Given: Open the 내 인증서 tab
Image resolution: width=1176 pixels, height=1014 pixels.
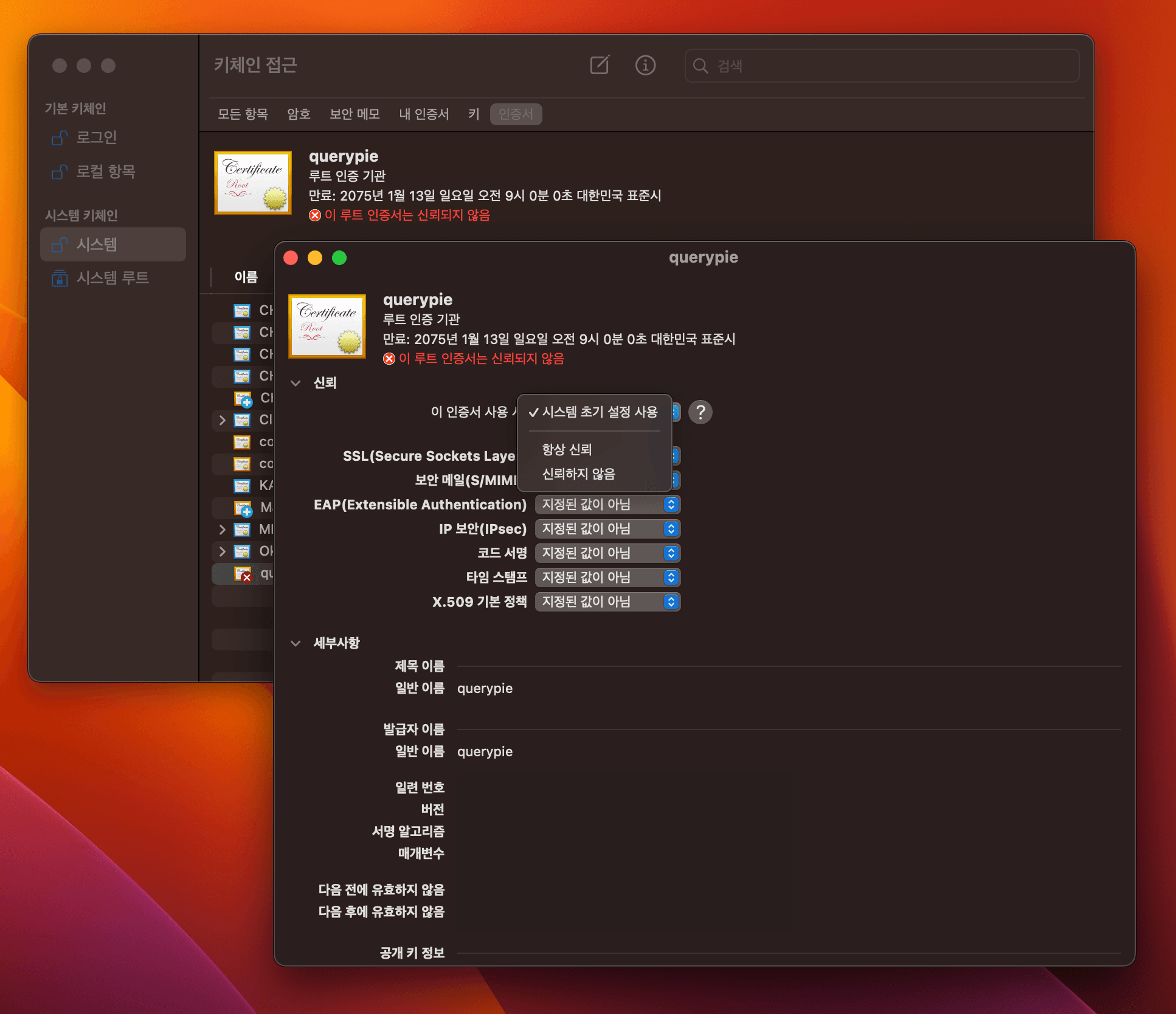Looking at the screenshot, I should (x=424, y=114).
